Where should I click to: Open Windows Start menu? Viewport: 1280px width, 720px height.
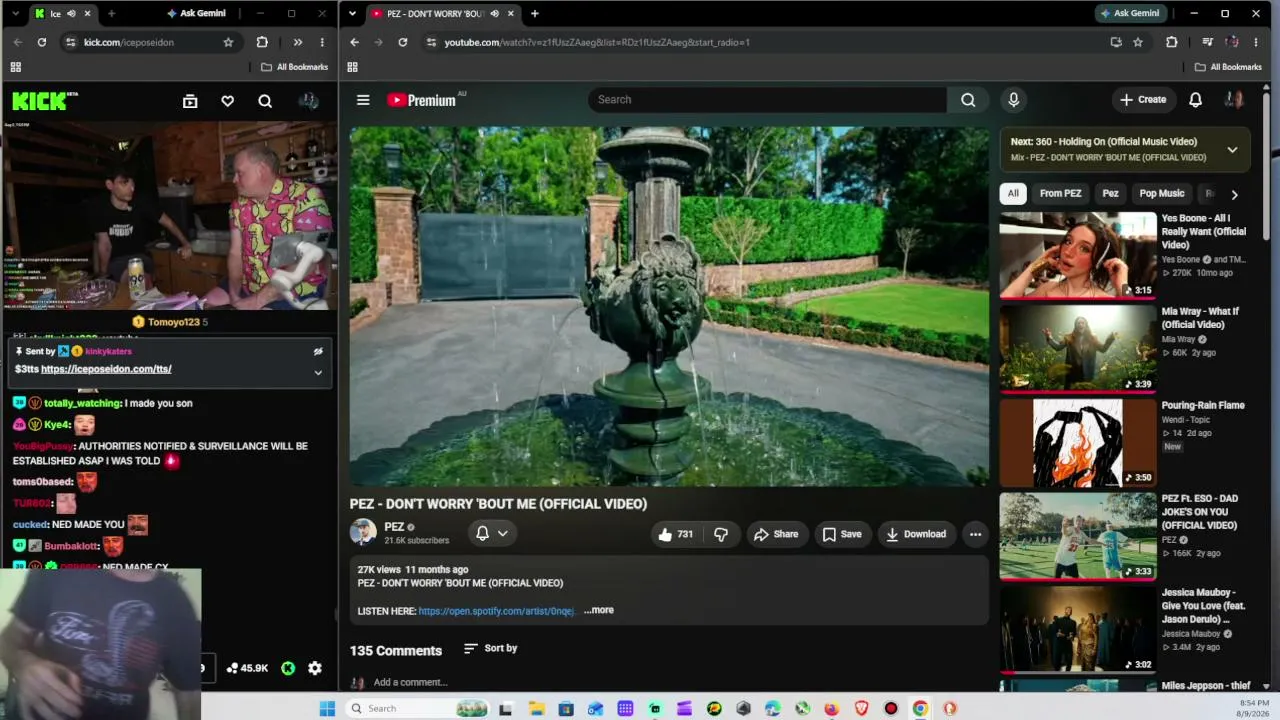[x=327, y=709]
